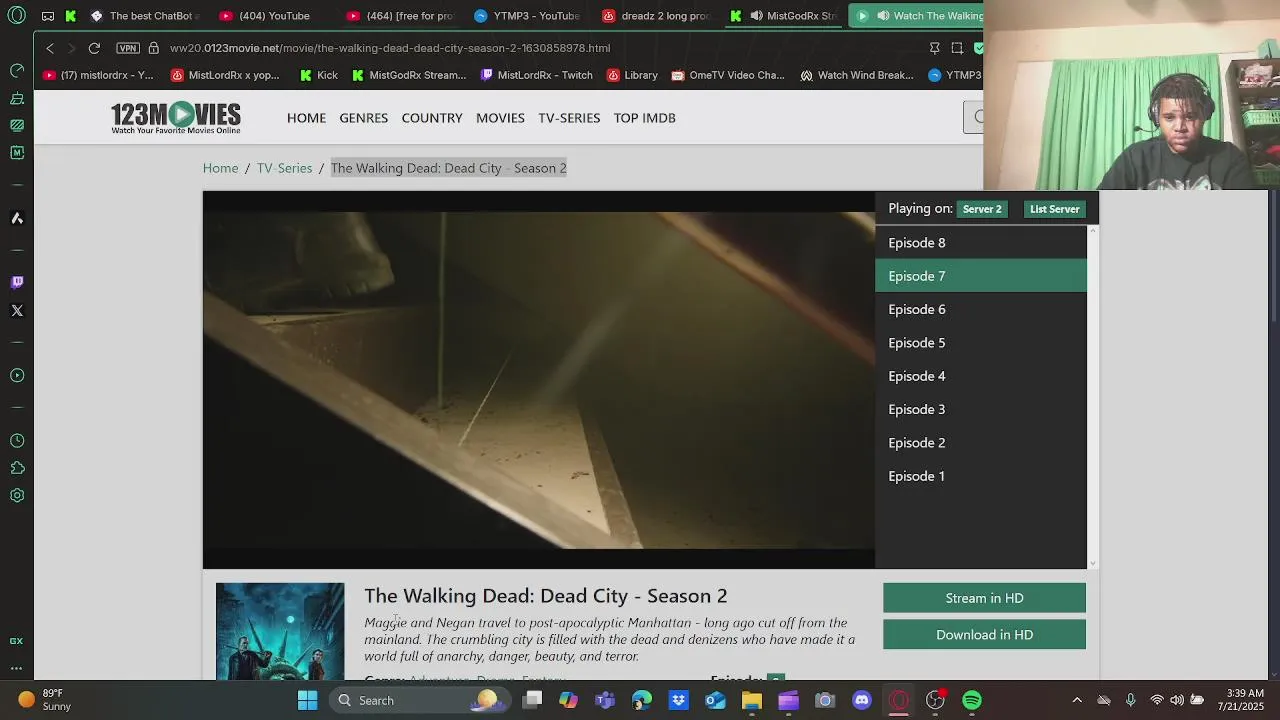Play Episode 4
This screenshot has width=1280, height=720.
pos(981,376)
